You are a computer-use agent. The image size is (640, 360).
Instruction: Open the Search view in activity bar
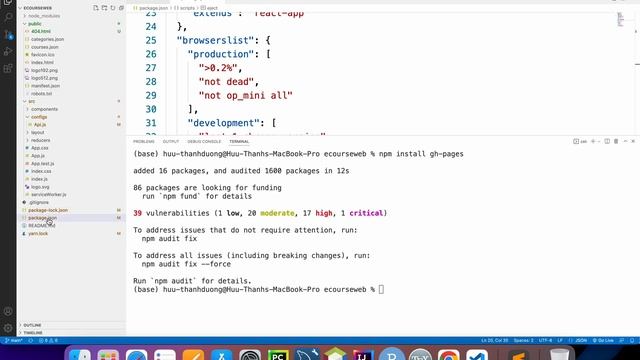tap(8, 17)
